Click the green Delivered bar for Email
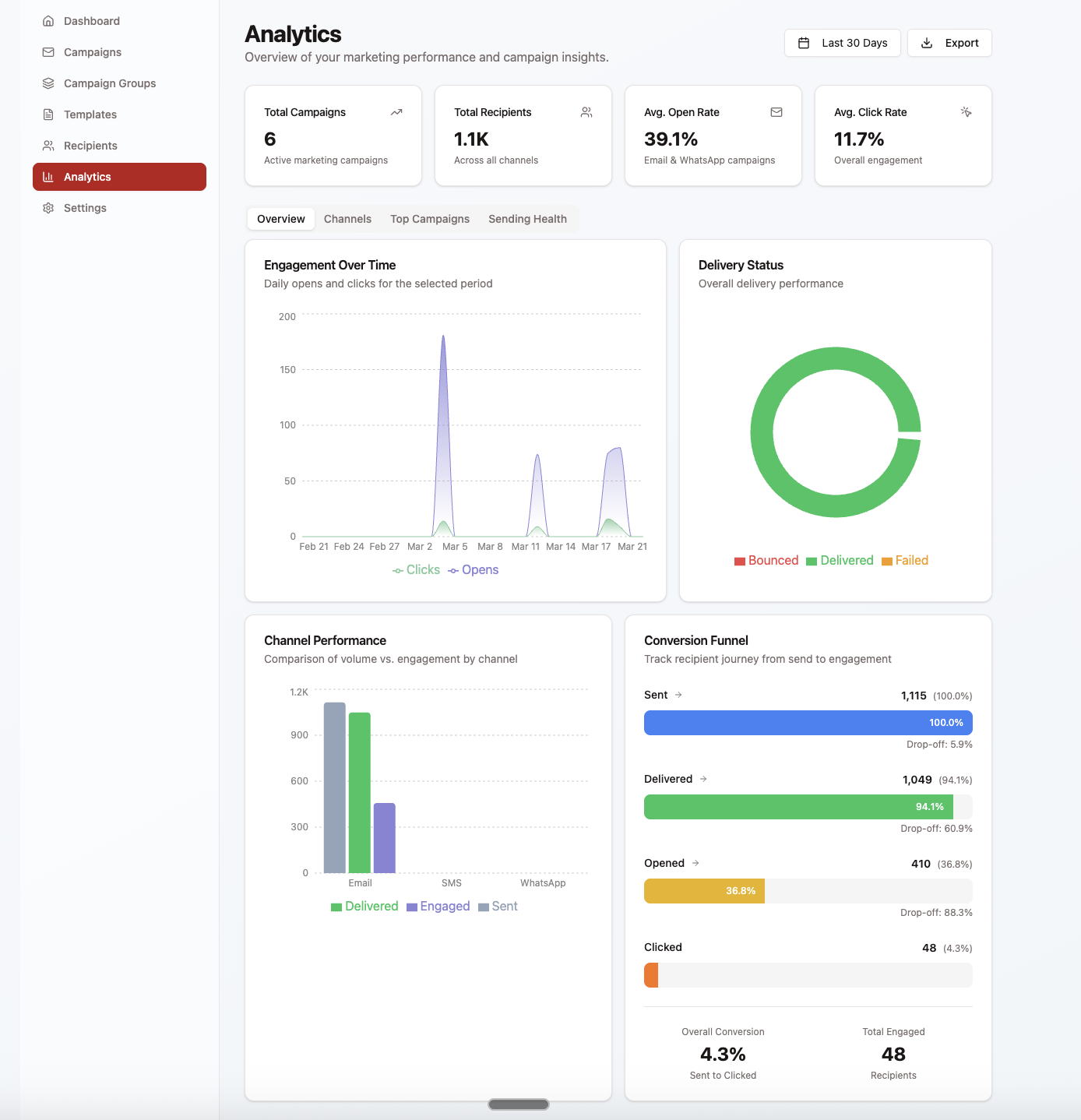This screenshot has height=1120, width=1081. [x=360, y=793]
